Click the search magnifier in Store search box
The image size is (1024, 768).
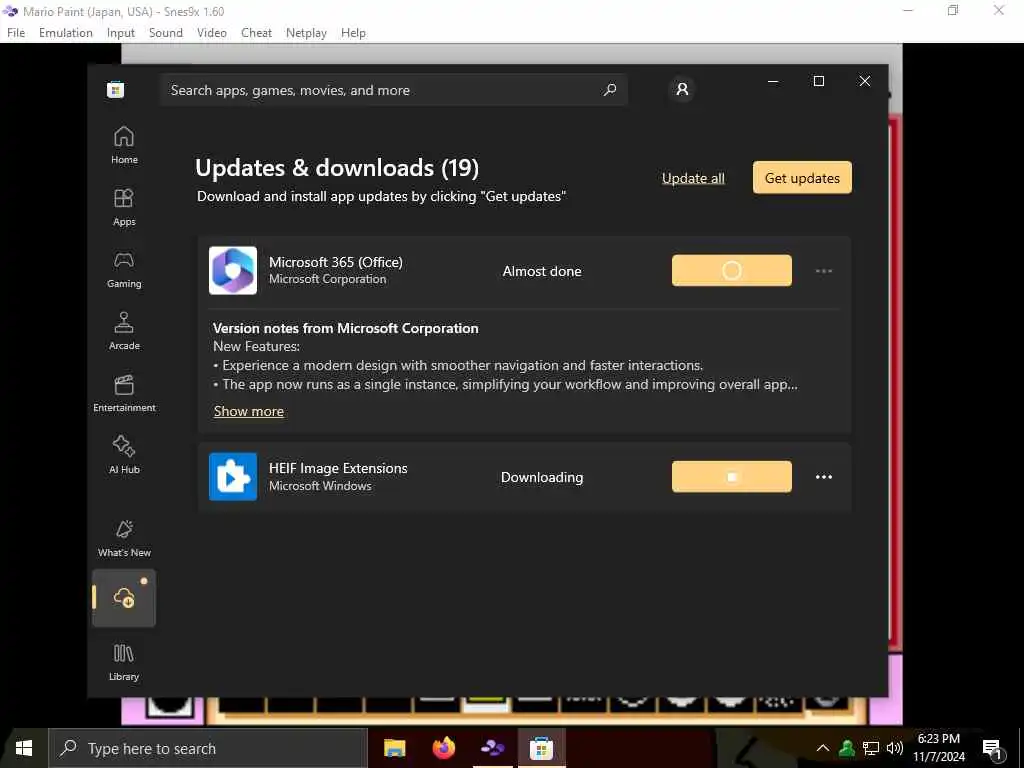pyautogui.click(x=609, y=89)
